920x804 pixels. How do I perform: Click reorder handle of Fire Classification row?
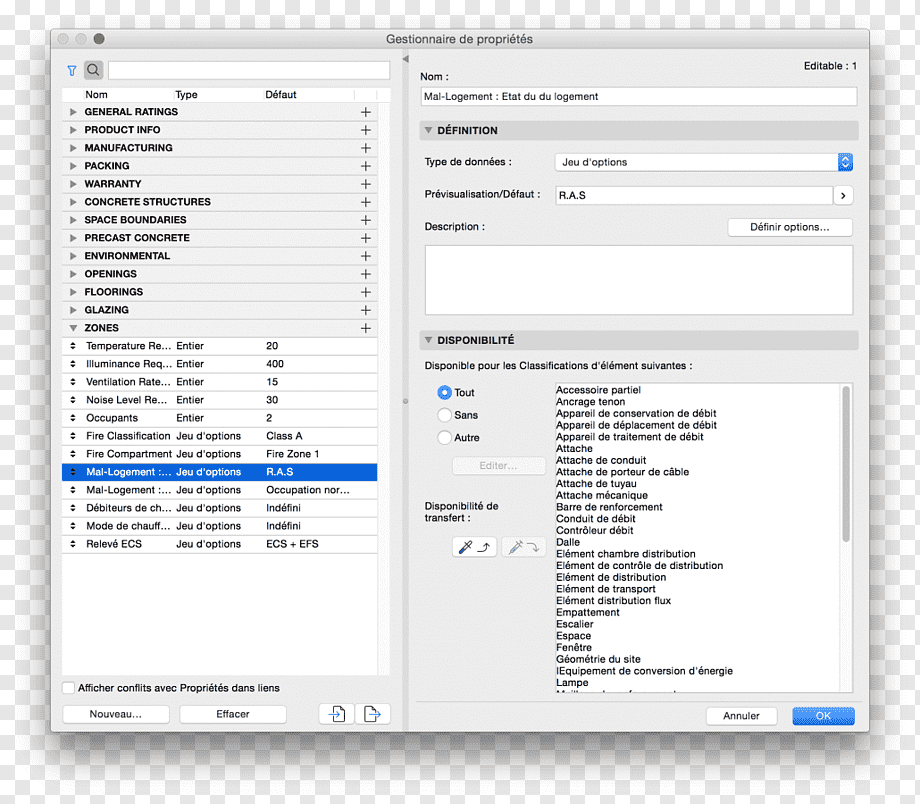pos(73,436)
